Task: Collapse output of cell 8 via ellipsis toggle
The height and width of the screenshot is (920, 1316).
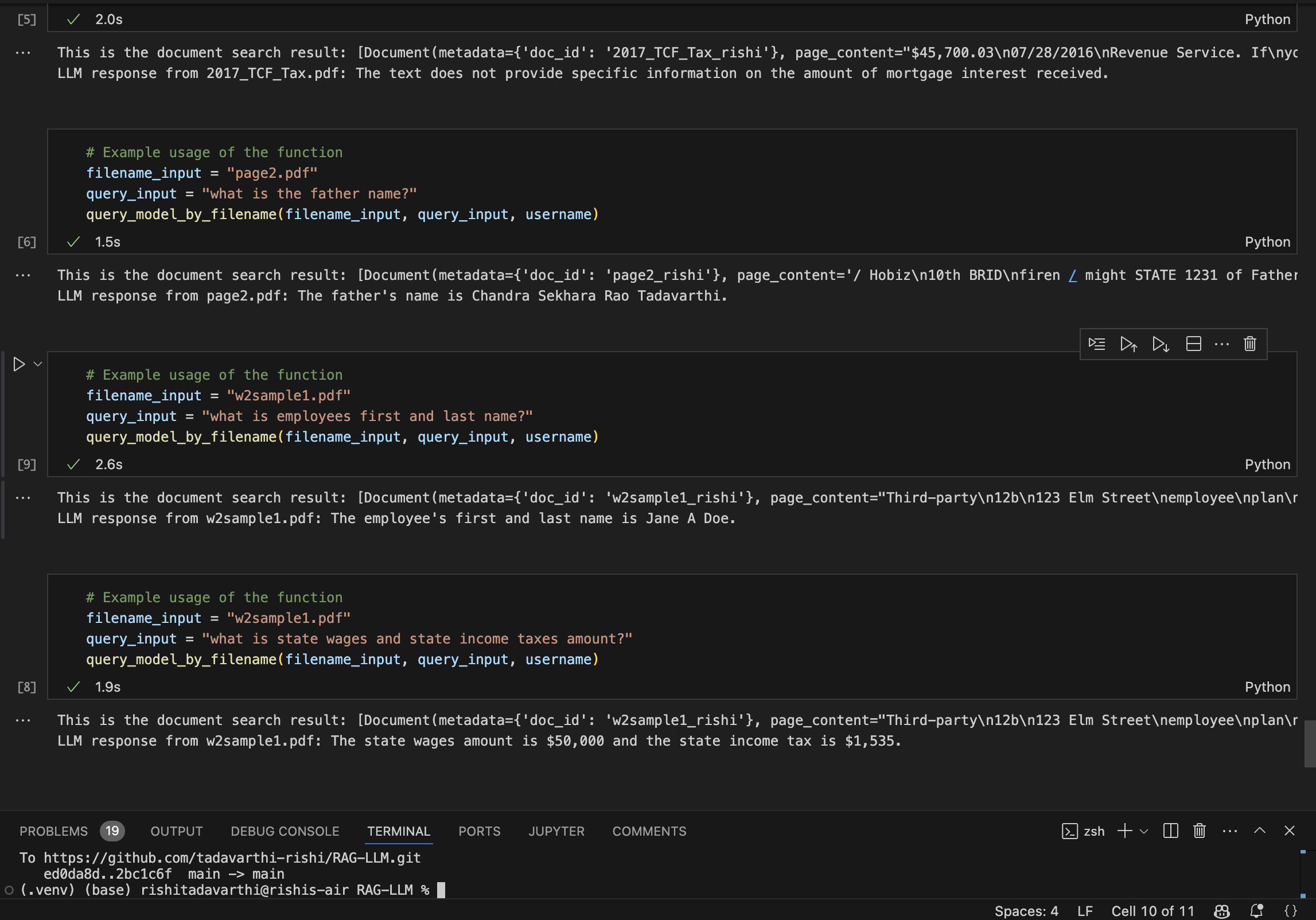Action: pyautogui.click(x=23, y=720)
